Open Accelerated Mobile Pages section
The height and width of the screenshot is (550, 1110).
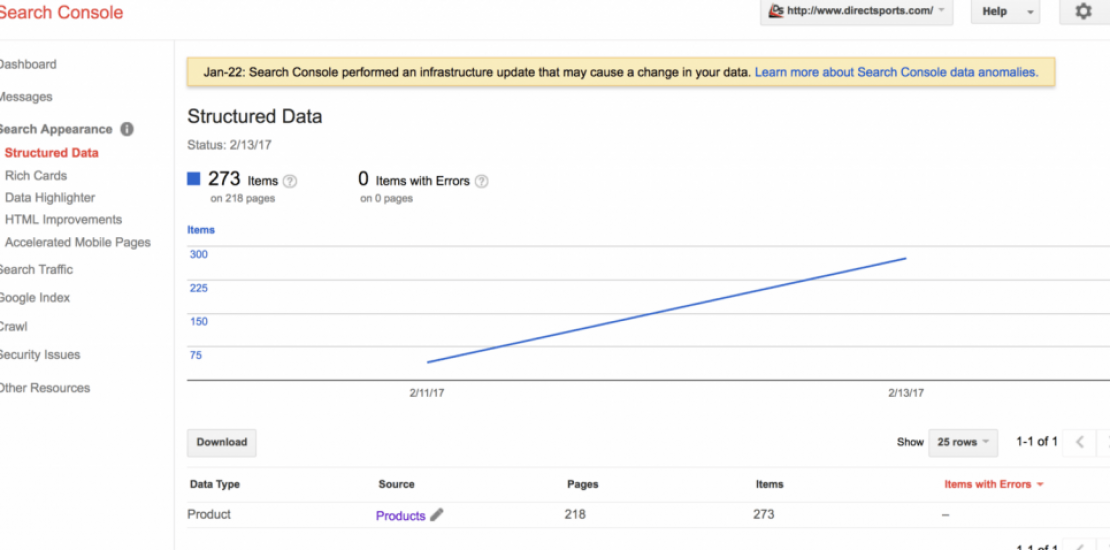click(x=78, y=242)
